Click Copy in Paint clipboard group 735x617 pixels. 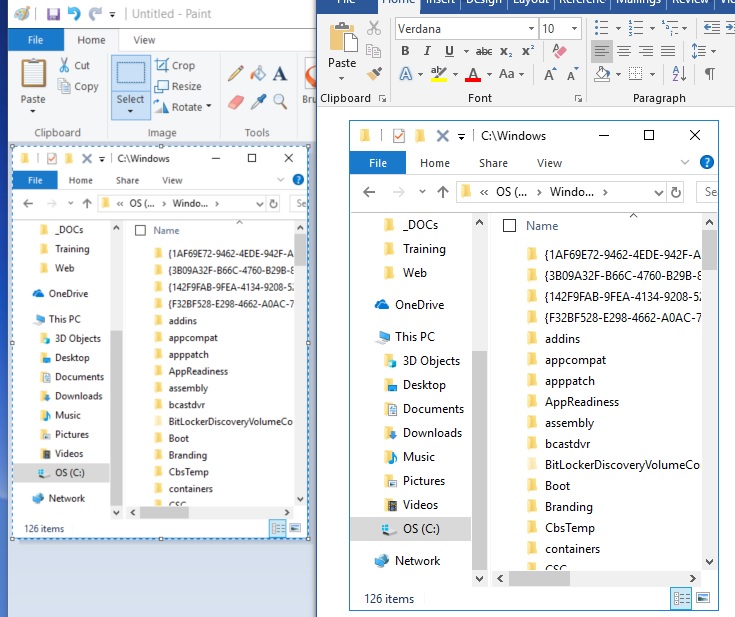tap(78, 86)
